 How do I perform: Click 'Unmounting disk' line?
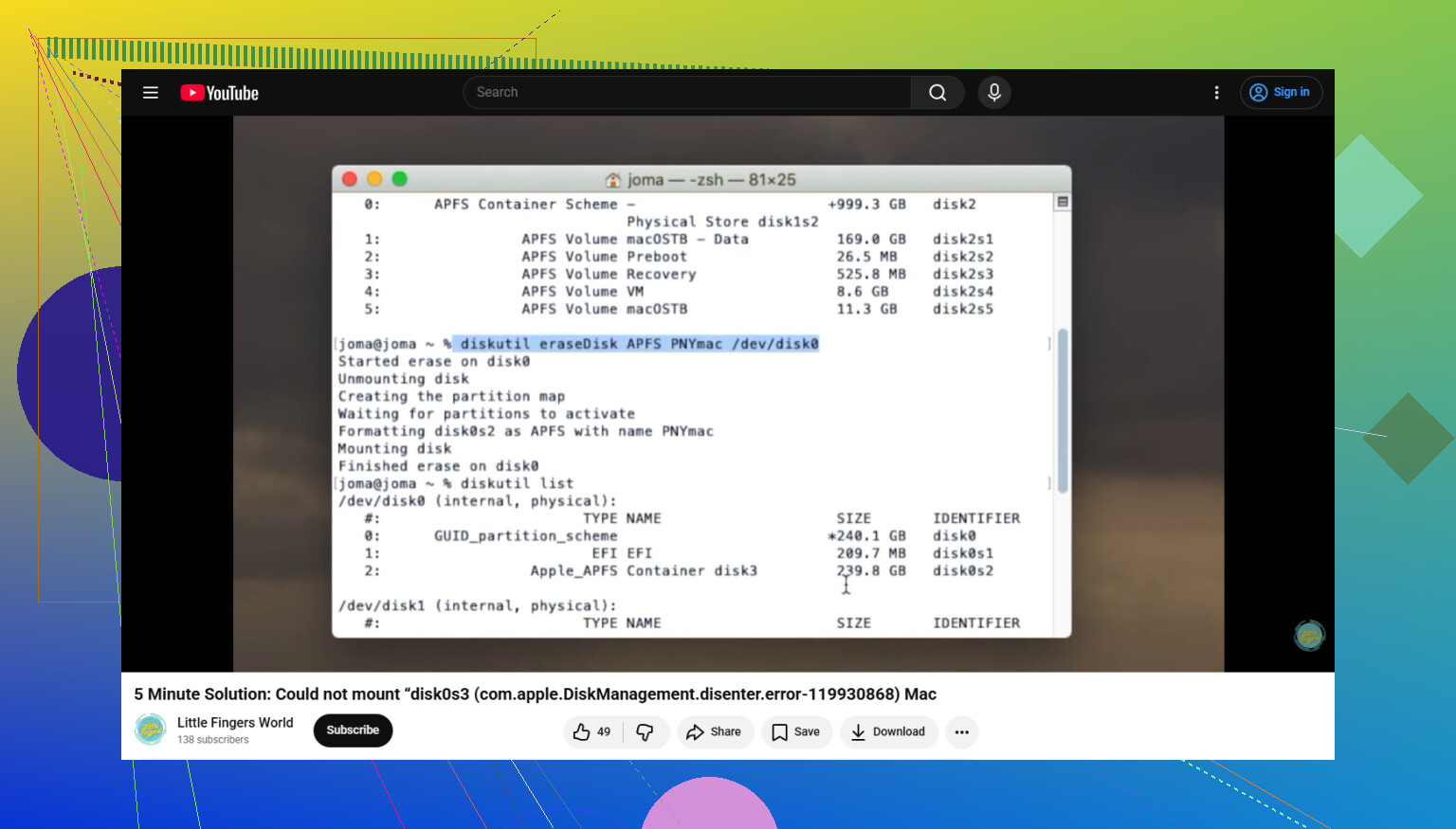tap(404, 379)
